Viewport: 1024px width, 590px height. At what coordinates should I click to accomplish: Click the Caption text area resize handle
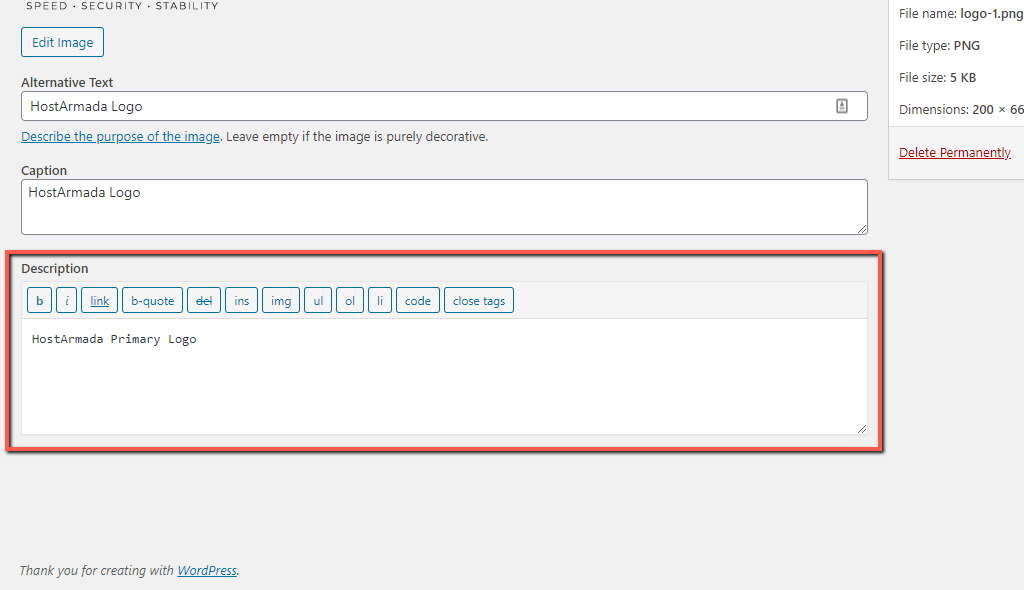(x=861, y=229)
